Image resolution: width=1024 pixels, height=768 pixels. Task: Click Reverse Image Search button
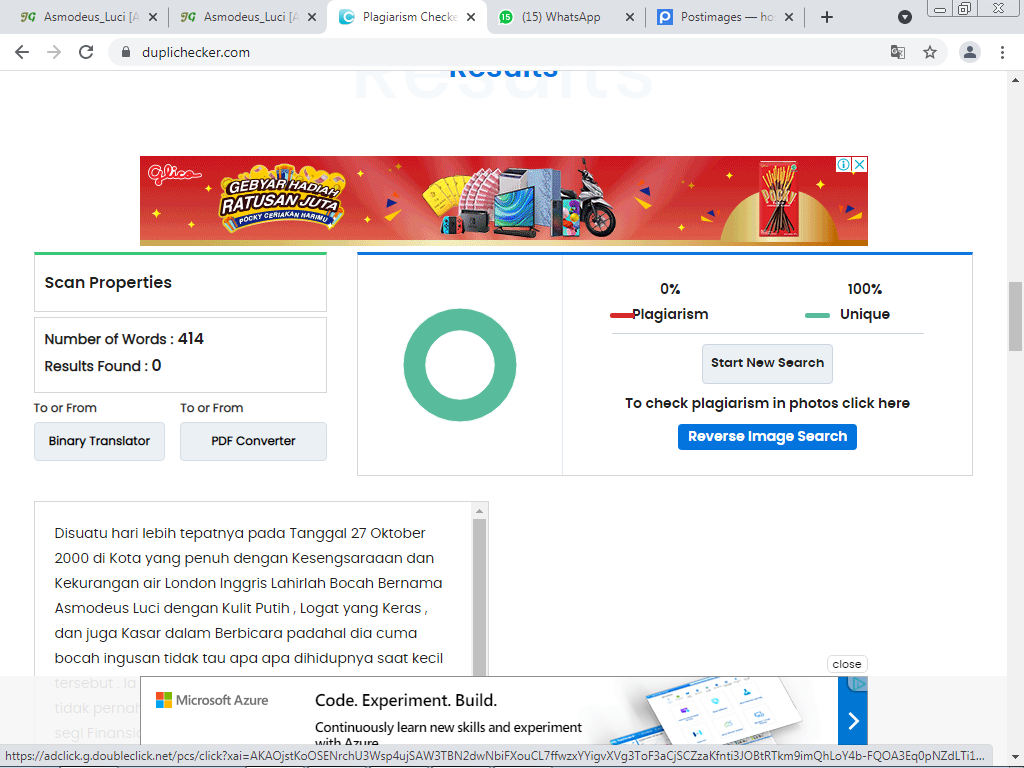pyautogui.click(x=767, y=437)
